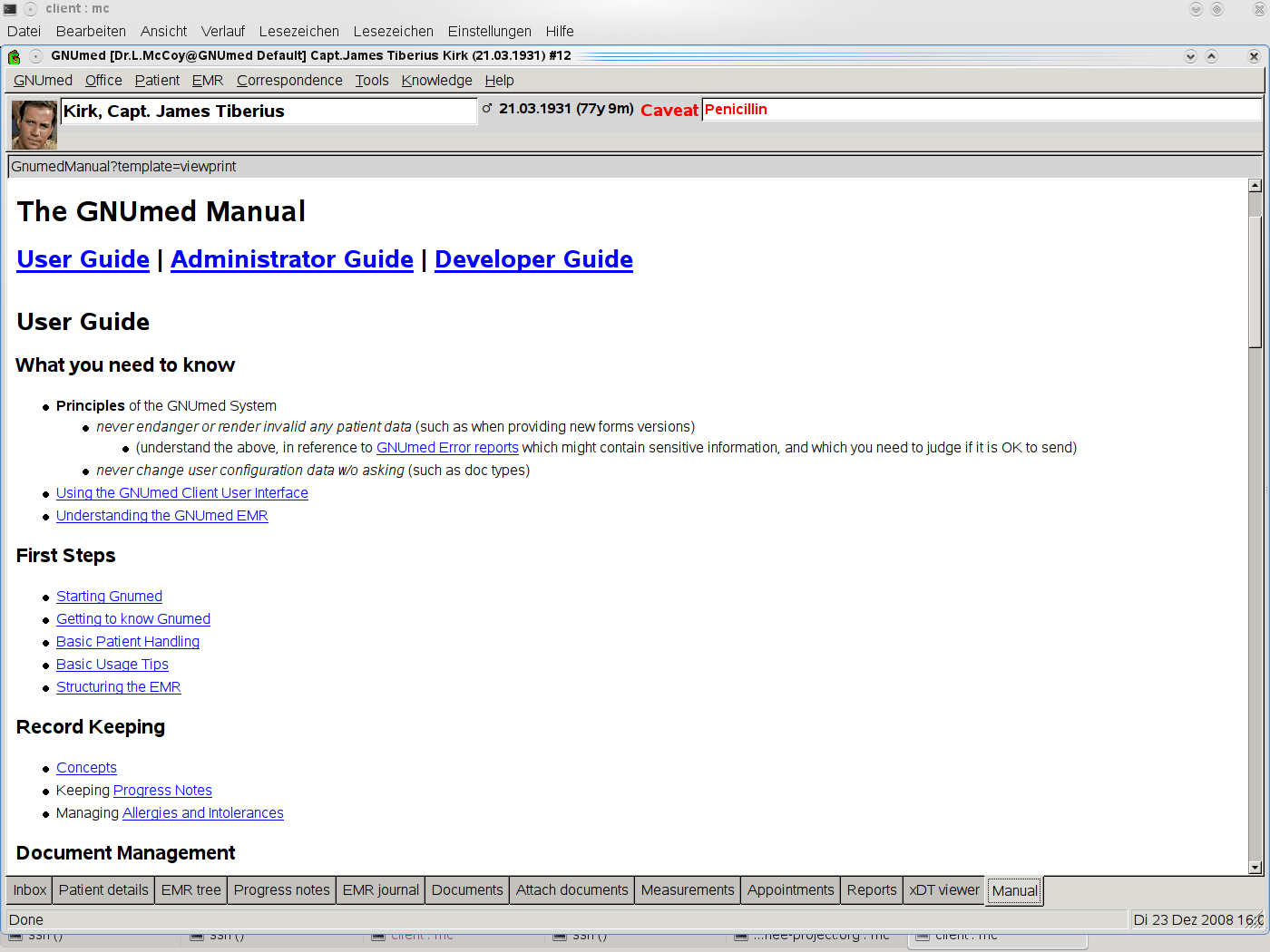Open the Allergies and Intolerances link
The width and height of the screenshot is (1270, 952).
point(202,813)
